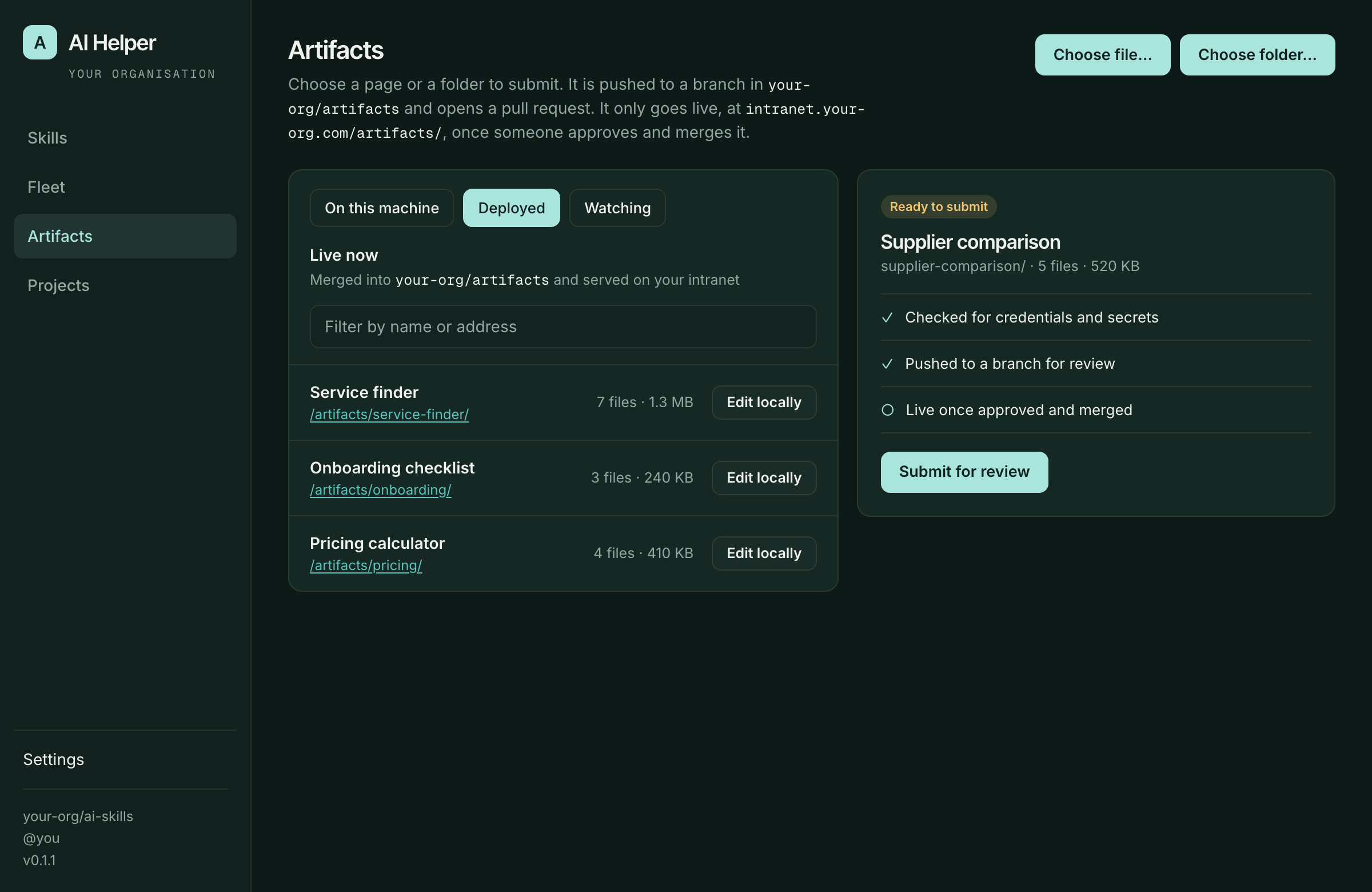Click the AI Helper logo icon
The image size is (1372, 892).
pyautogui.click(x=40, y=42)
